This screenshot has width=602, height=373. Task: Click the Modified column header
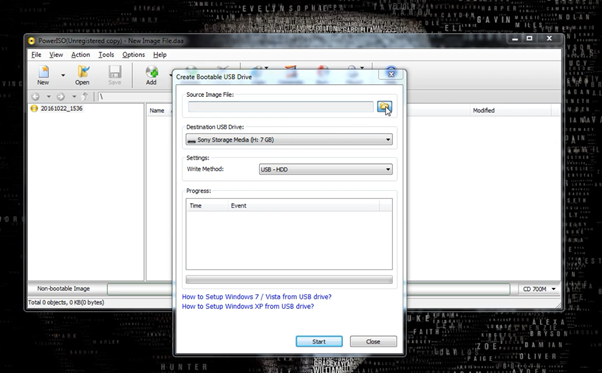click(511, 111)
